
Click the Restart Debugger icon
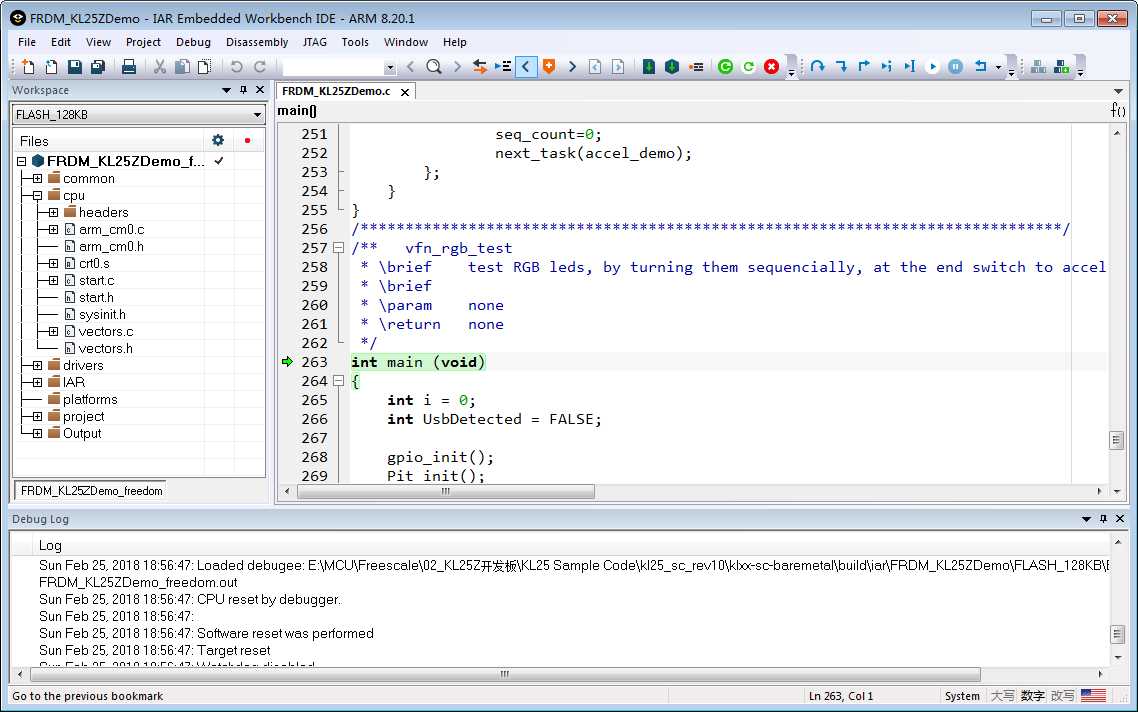click(748, 67)
